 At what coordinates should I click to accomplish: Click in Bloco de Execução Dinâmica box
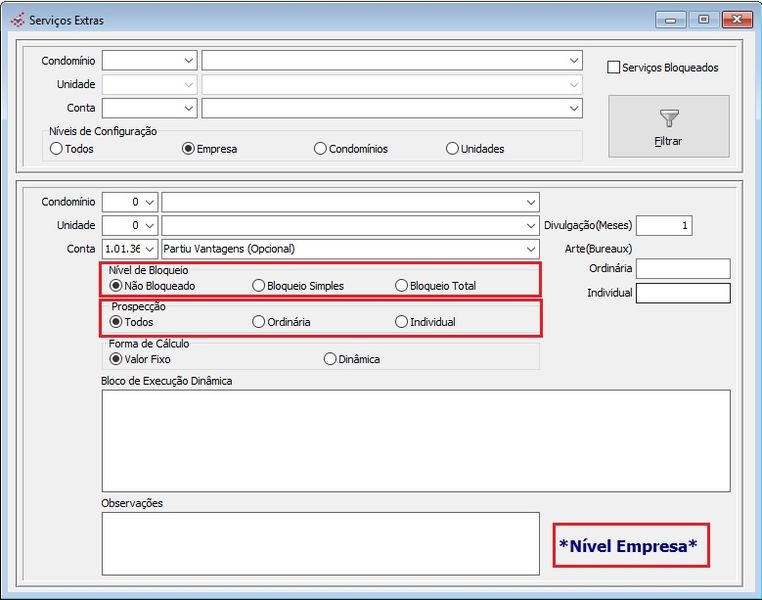(x=415, y=440)
